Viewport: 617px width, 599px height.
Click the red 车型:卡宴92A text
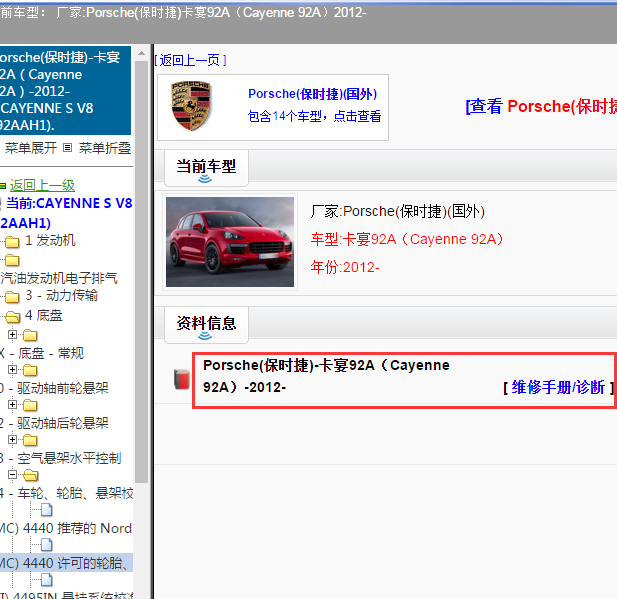coord(407,239)
